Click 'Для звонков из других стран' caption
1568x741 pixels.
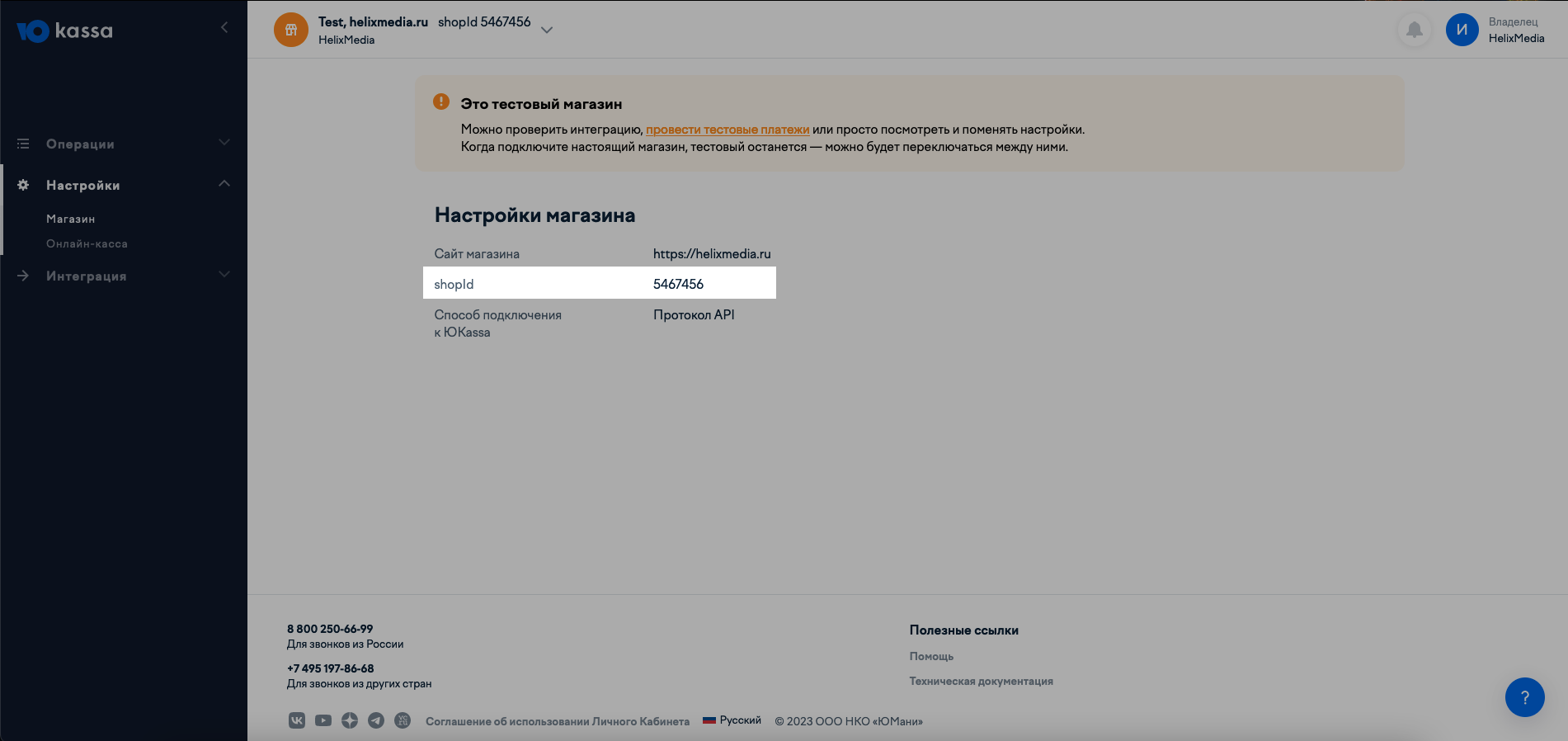tap(360, 684)
